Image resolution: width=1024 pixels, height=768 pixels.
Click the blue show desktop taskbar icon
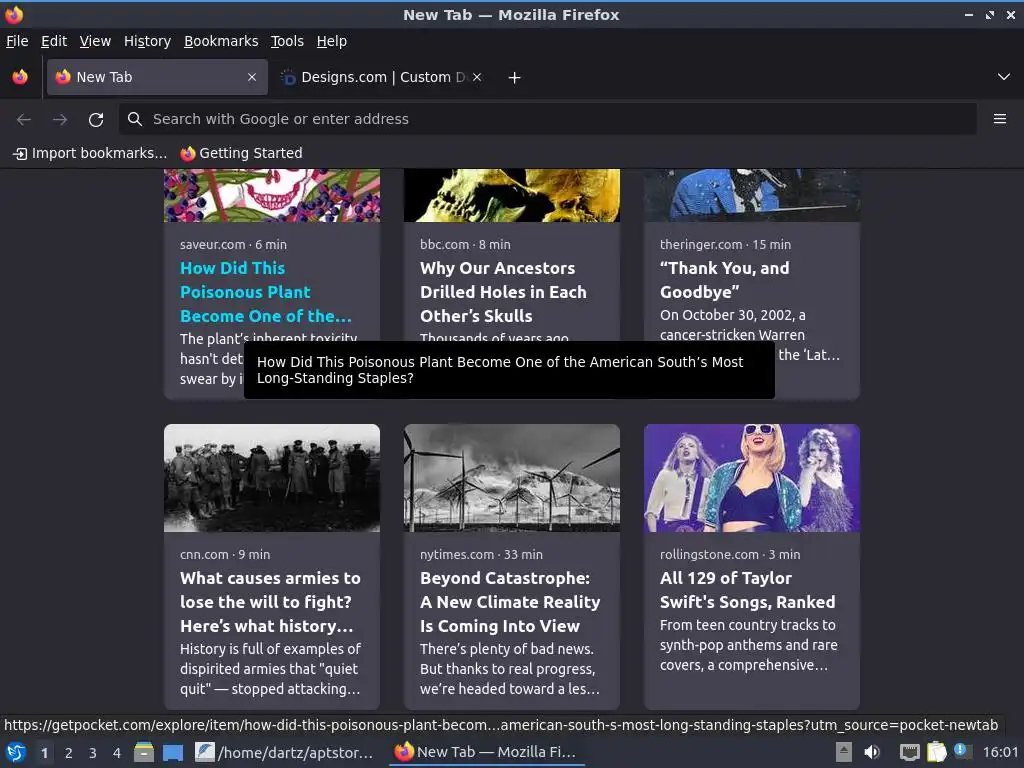[173, 753]
